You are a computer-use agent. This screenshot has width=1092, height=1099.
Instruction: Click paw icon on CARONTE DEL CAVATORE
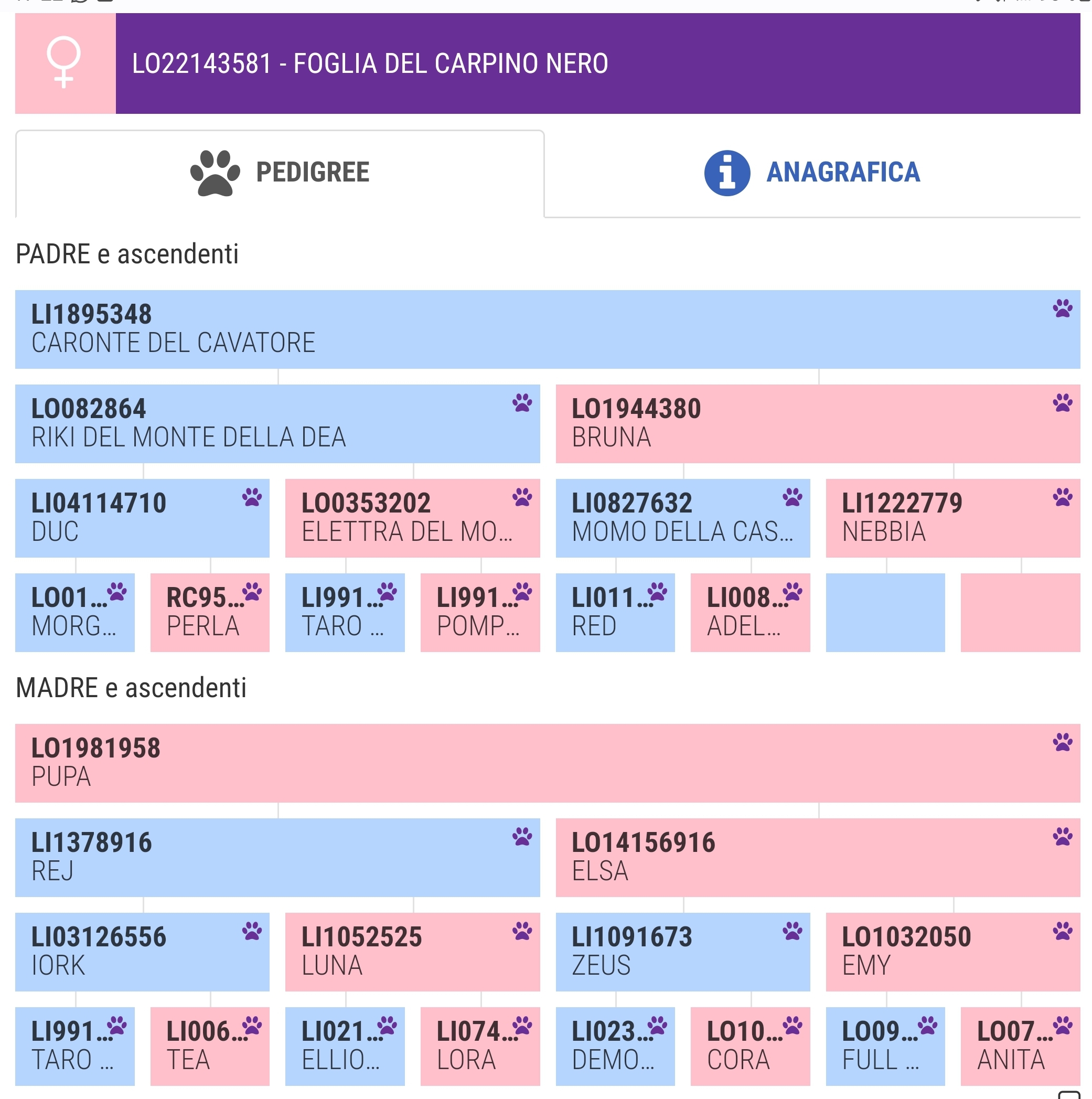click(x=1062, y=308)
